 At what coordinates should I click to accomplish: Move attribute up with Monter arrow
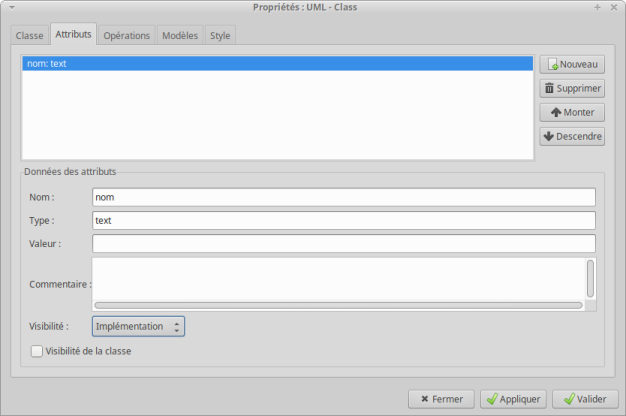[x=572, y=112]
